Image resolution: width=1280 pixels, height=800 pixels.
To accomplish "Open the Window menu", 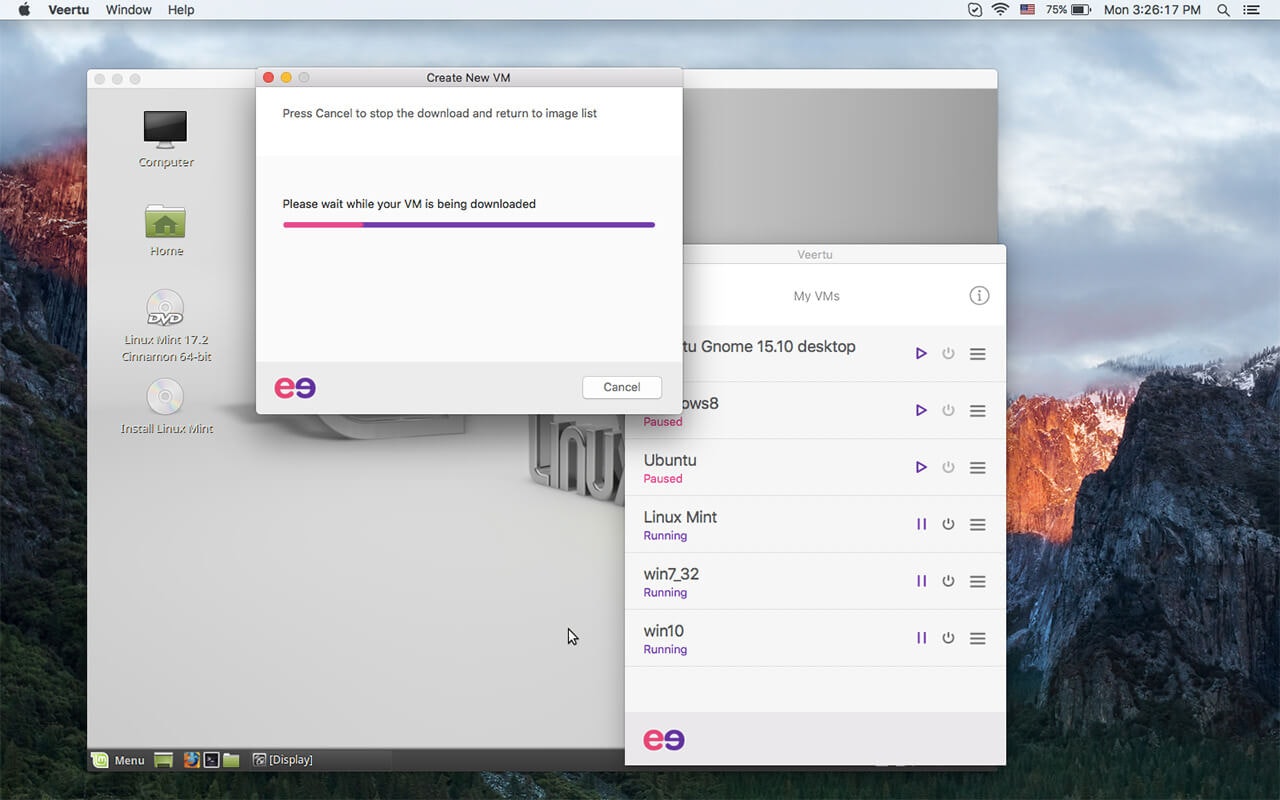I will 128,10.
